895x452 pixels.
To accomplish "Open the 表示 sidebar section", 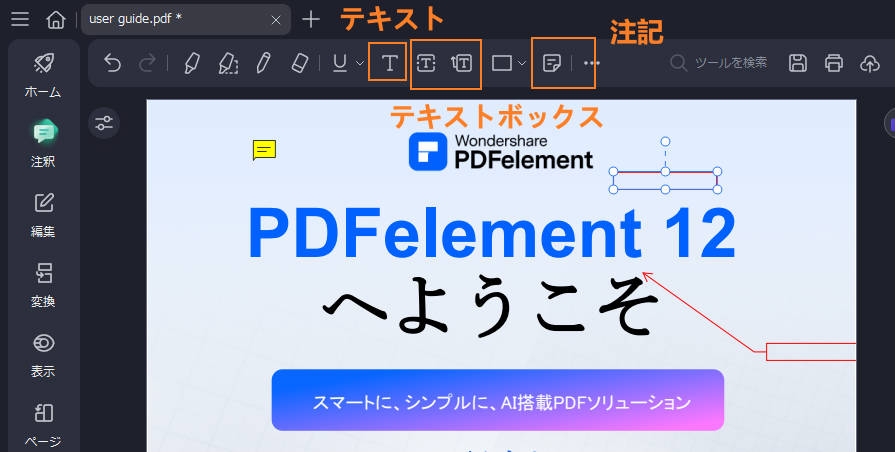I will 43,355.
